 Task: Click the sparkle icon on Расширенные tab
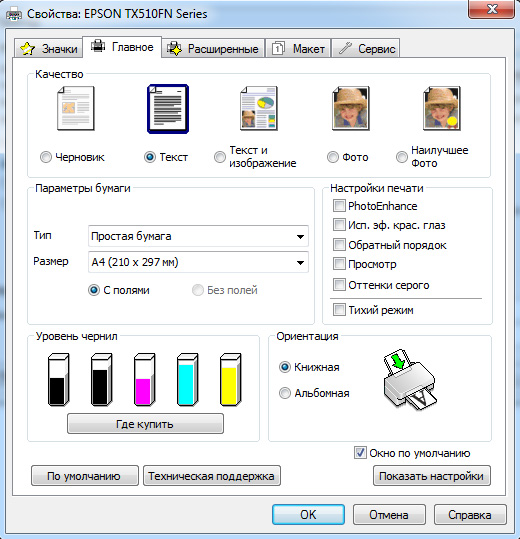pyautogui.click(x=175, y=48)
